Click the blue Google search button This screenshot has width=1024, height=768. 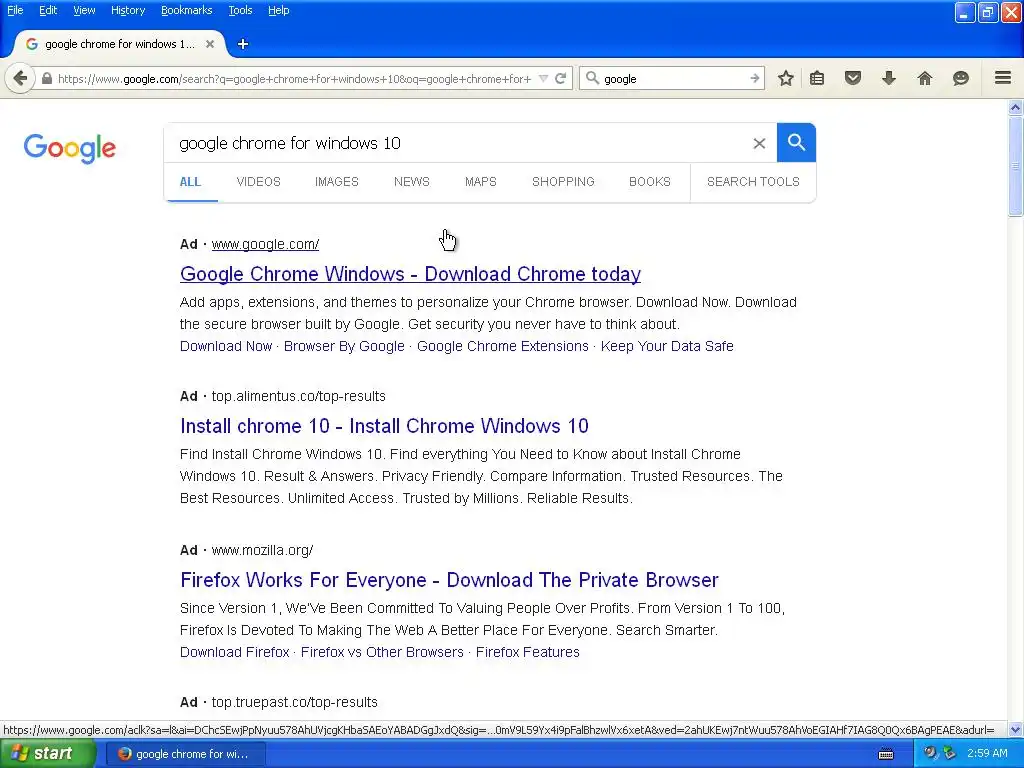click(796, 142)
